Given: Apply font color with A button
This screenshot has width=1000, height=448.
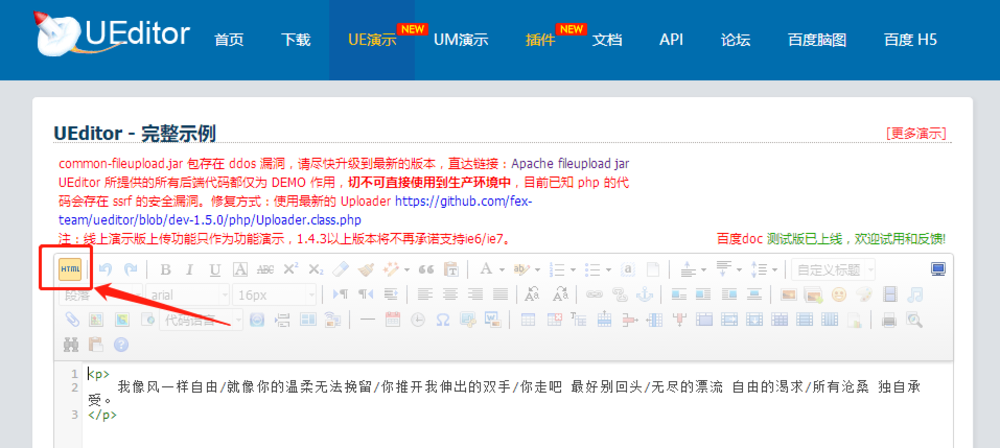Looking at the screenshot, I should coord(486,269).
